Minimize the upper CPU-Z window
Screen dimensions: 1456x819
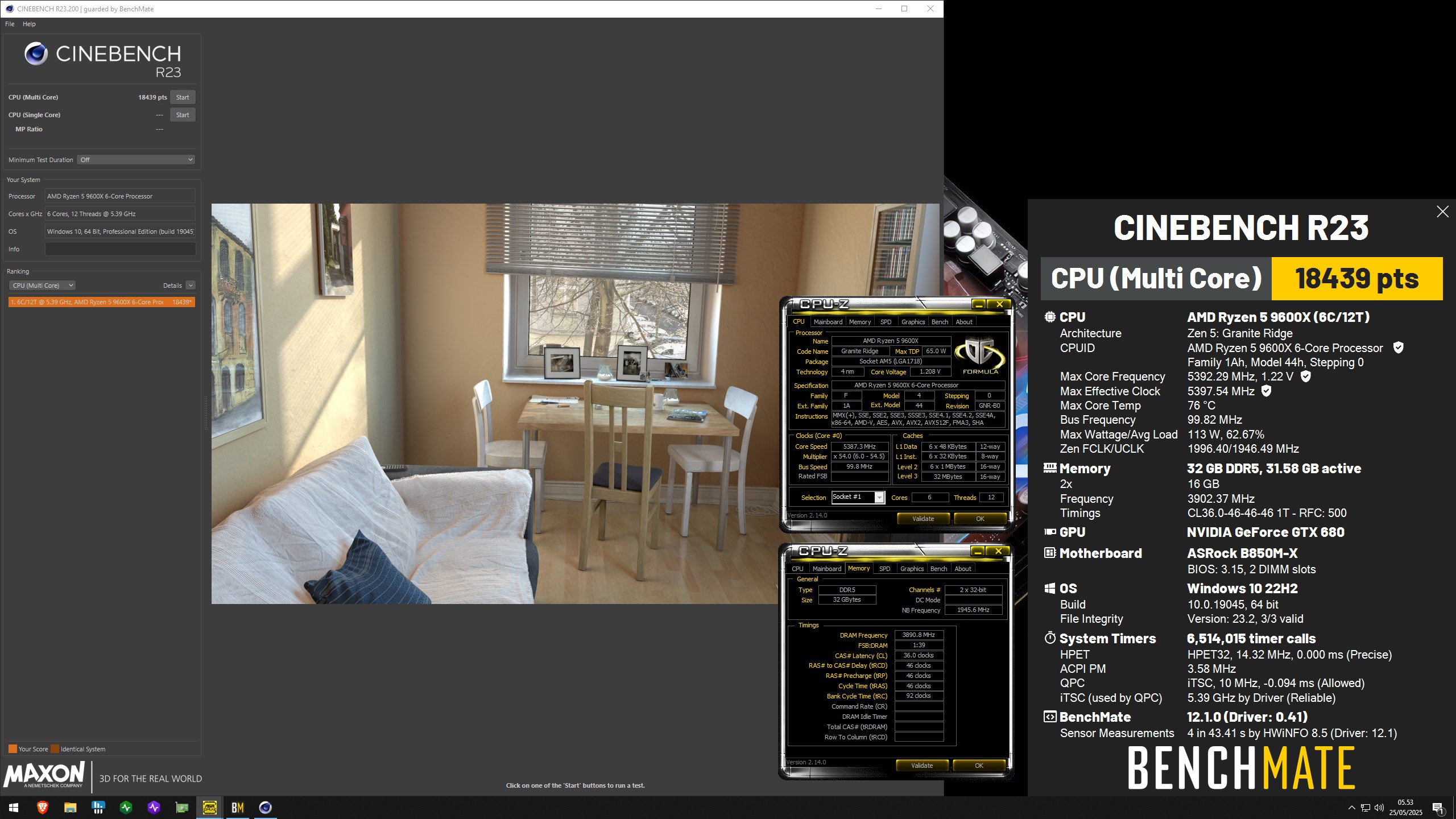point(978,304)
